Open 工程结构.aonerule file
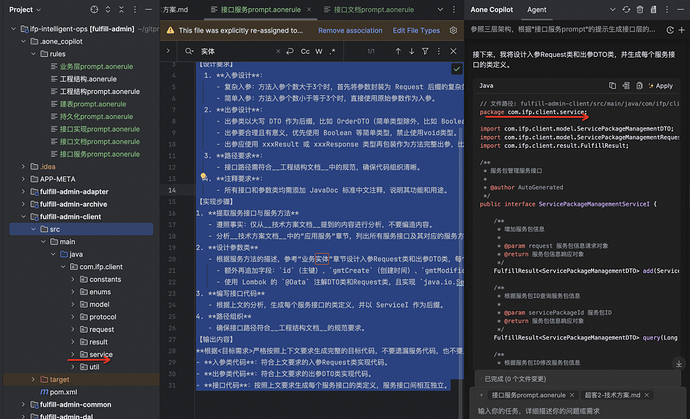The image size is (690, 419). [88, 79]
